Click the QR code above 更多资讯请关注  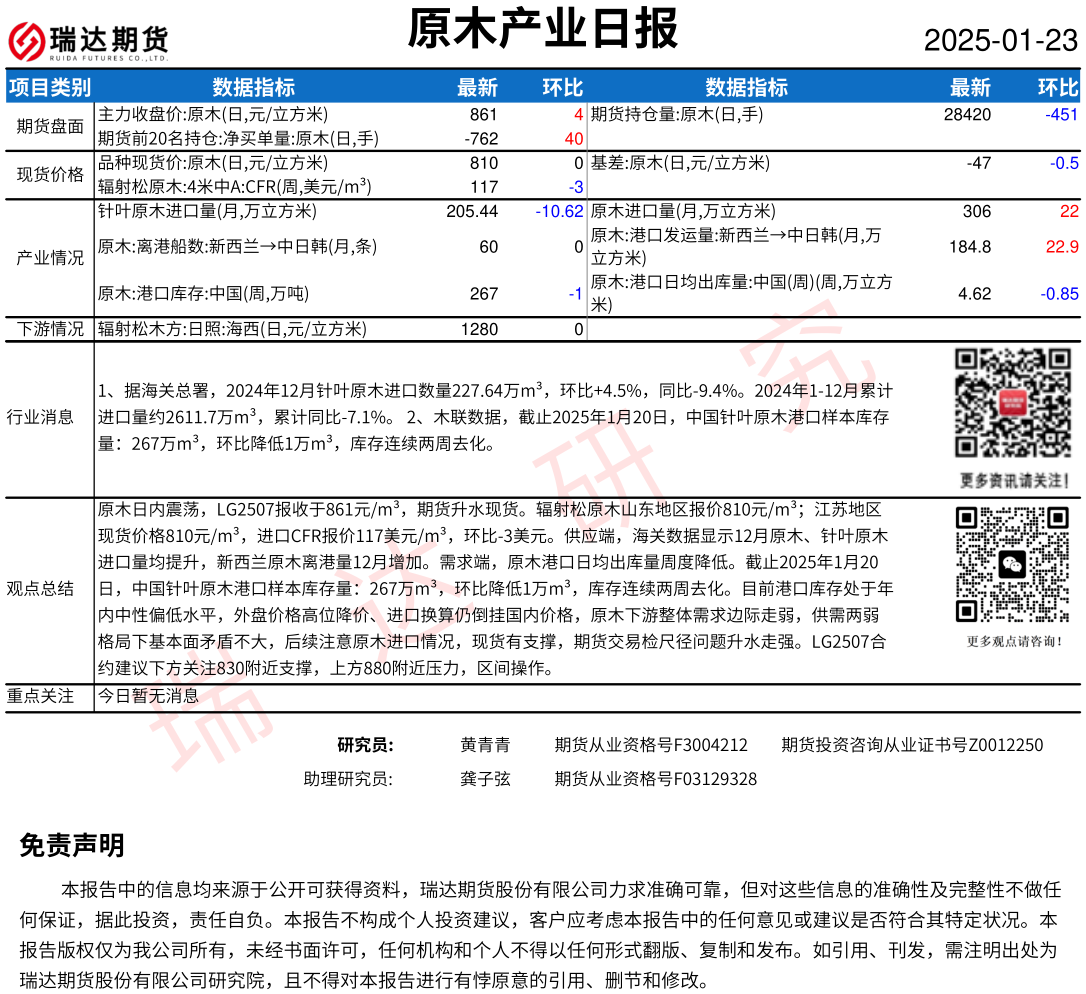1011,404
